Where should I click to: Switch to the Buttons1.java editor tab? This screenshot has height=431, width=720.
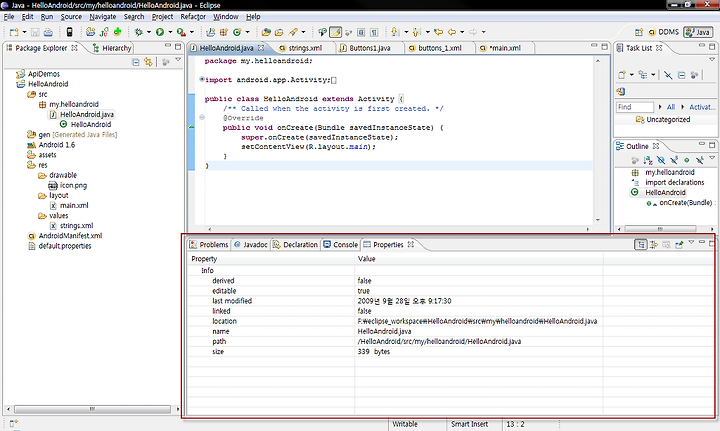pos(365,48)
